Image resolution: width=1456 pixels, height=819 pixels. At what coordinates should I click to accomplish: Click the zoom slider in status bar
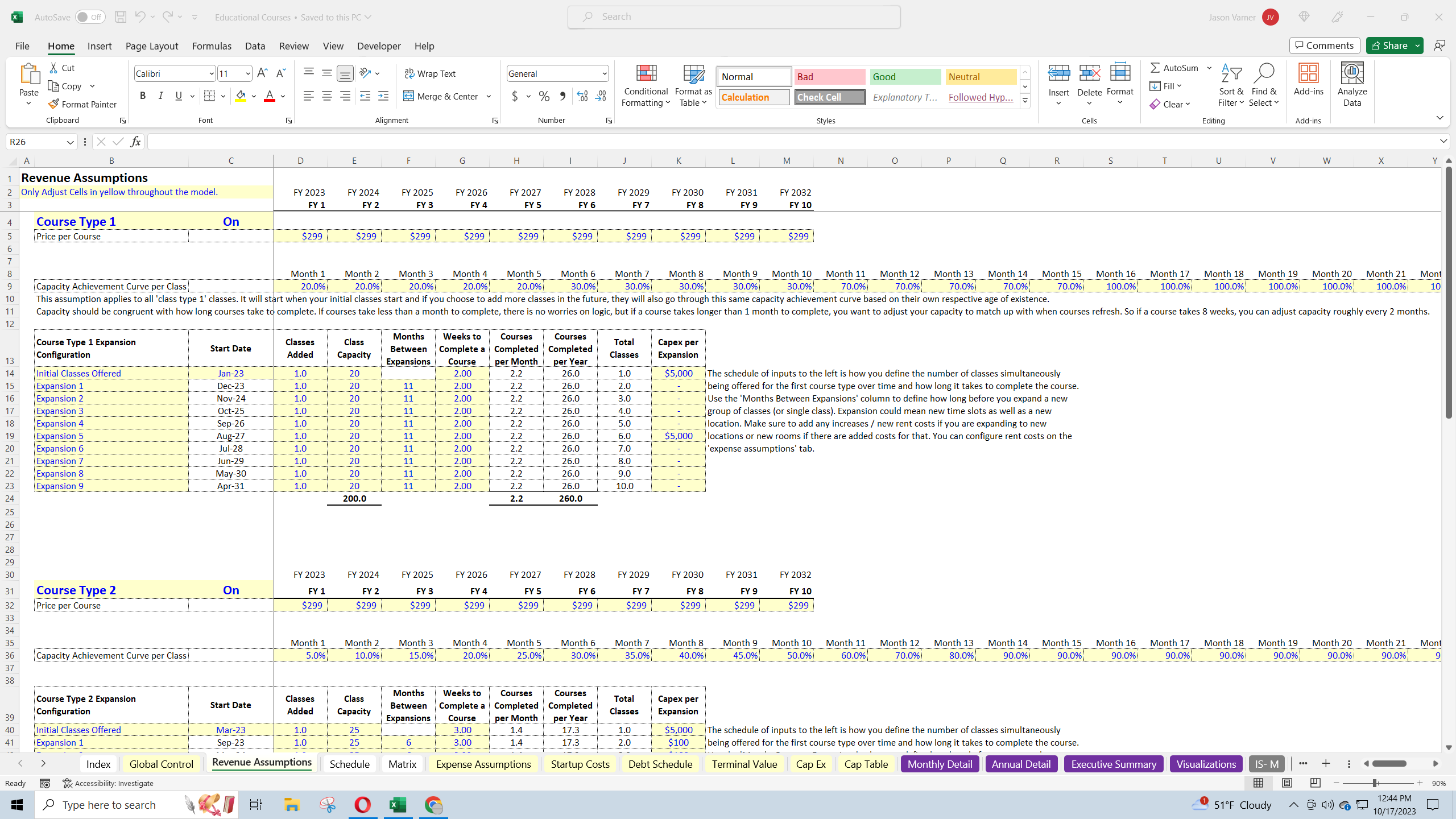tap(1375, 783)
